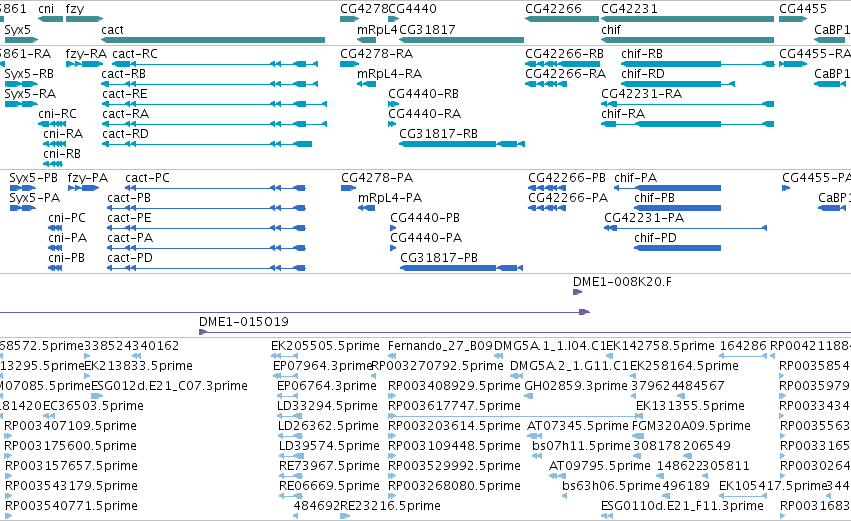Select the cact-PD protein label
The height and width of the screenshot is (521, 851).
(x=130, y=258)
